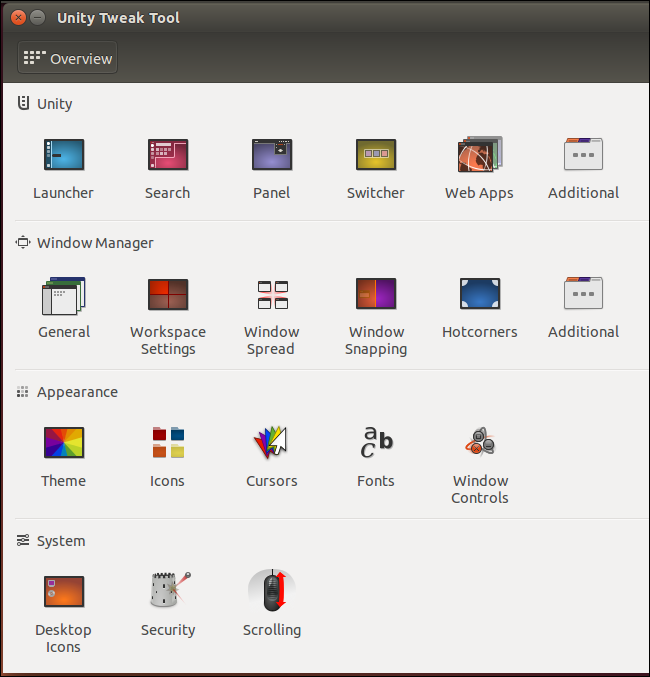Open the Web Apps settings icon
The height and width of the screenshot is (677, 650).
[x=480, y=154]
